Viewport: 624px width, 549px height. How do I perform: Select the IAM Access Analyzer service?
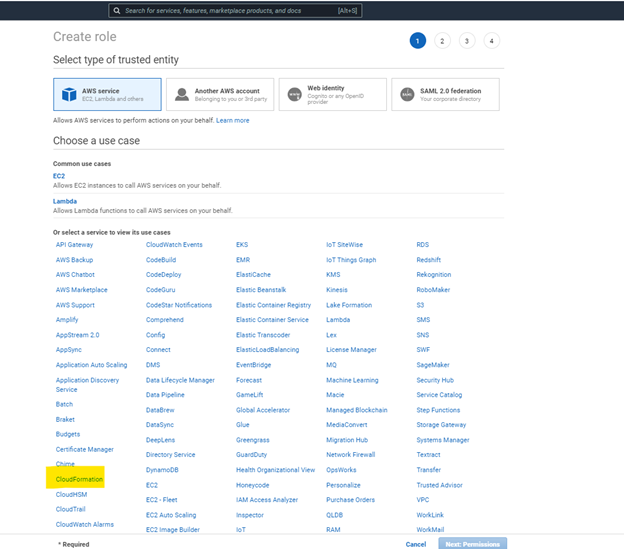pyautogui.click(x=267, y=500)
